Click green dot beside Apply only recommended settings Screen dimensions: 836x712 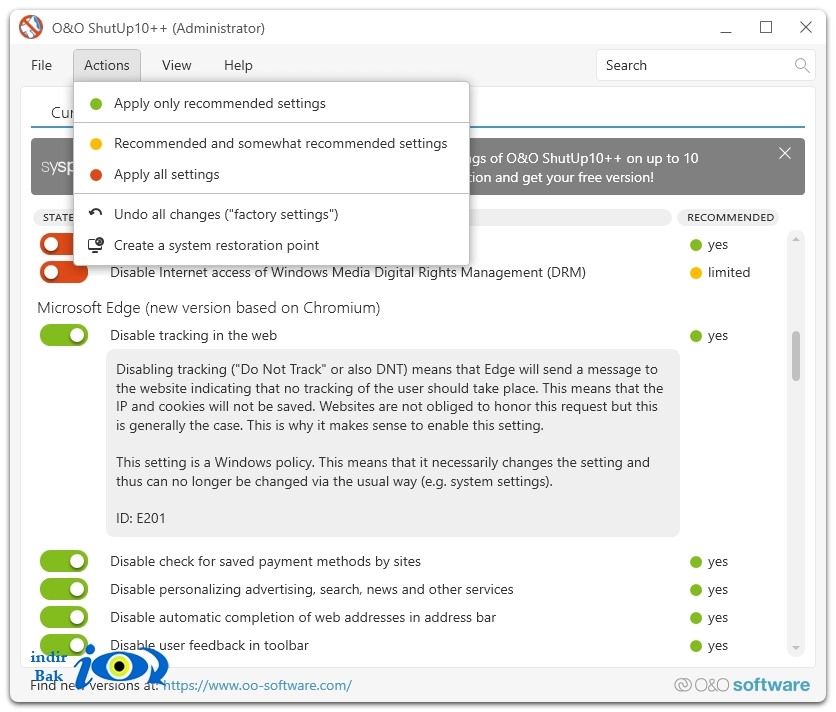[96, 103]
